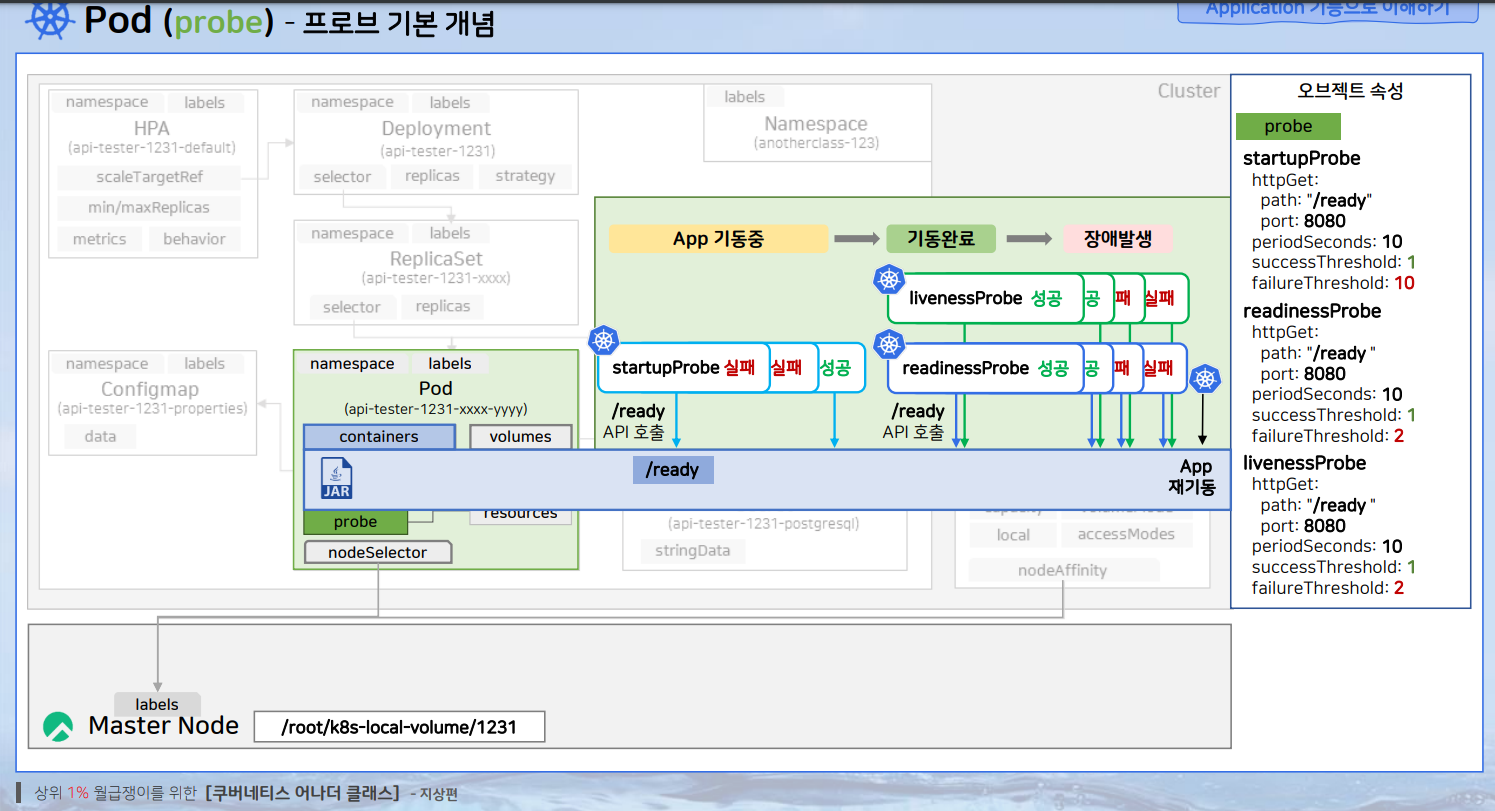The height and width of the screenshot is (811, 1495).
Task: Click the Master Node title
Action: coord(164,726)
